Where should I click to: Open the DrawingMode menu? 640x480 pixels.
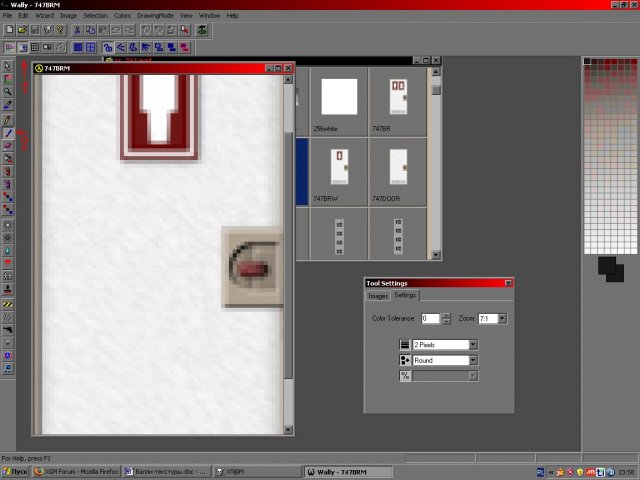point(155,16)
